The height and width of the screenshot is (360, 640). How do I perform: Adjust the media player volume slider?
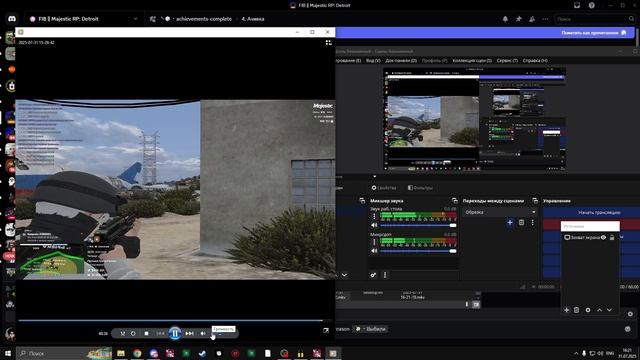point(222,334)
